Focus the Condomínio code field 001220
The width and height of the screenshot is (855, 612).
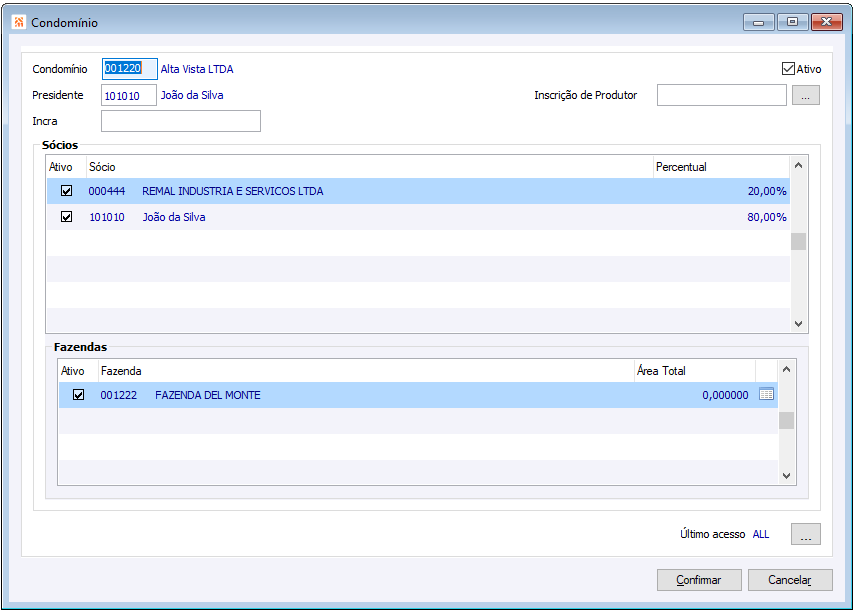coord(130,69)
